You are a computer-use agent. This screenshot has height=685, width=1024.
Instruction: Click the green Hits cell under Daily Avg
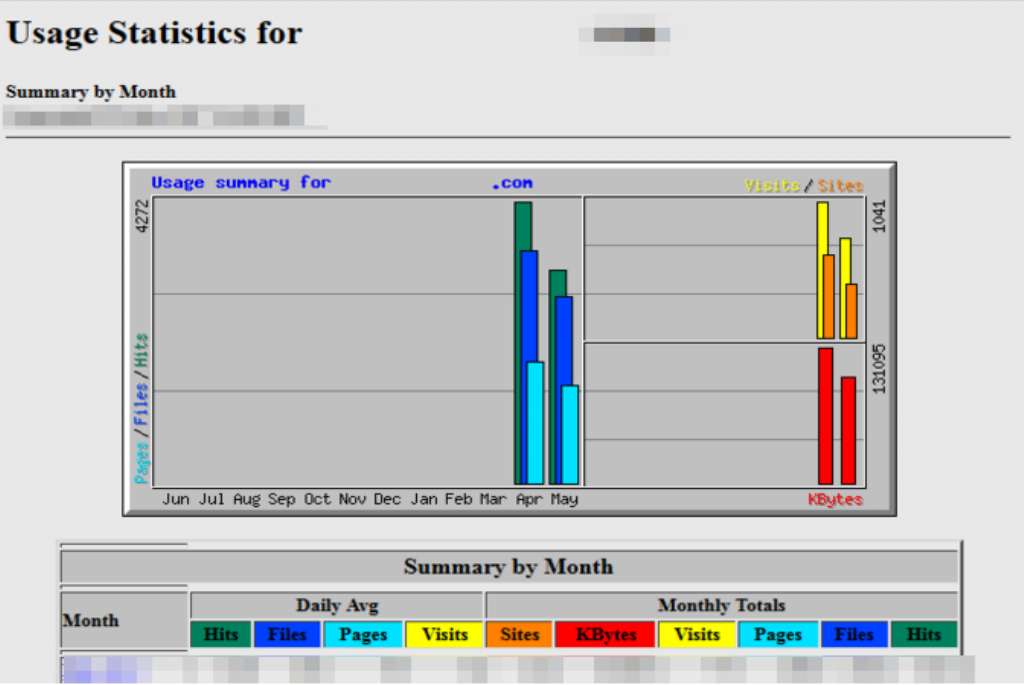tap(221, 634)
